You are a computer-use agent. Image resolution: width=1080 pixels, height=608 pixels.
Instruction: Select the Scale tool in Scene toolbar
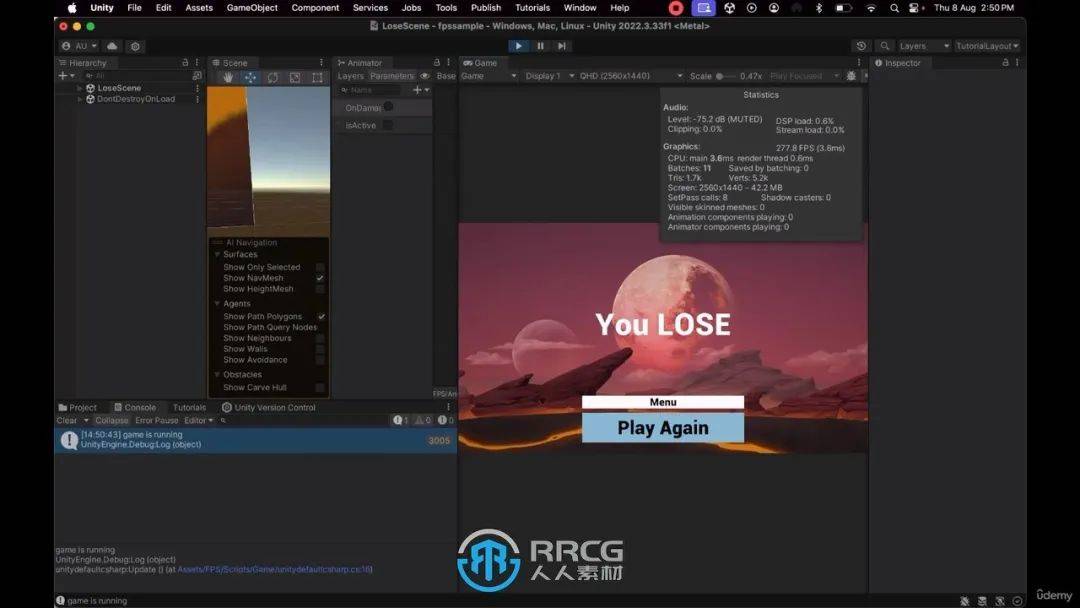295,78
